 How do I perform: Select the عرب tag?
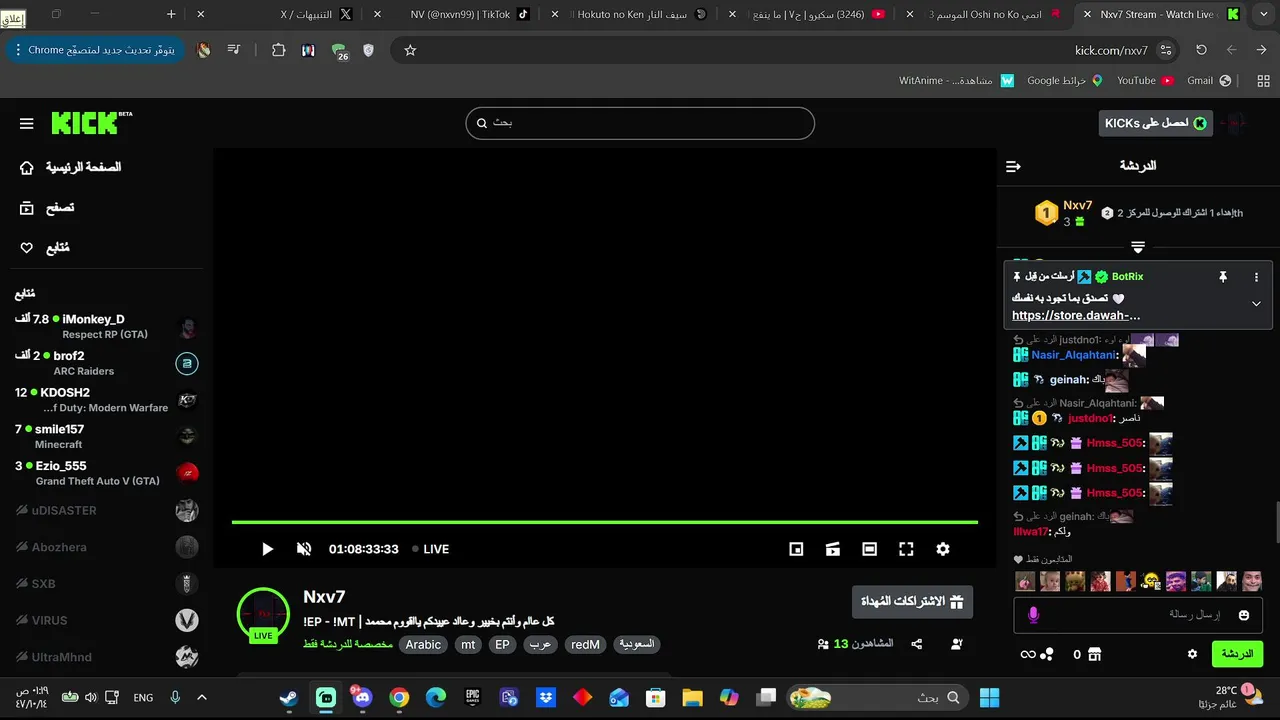[541, 645]
